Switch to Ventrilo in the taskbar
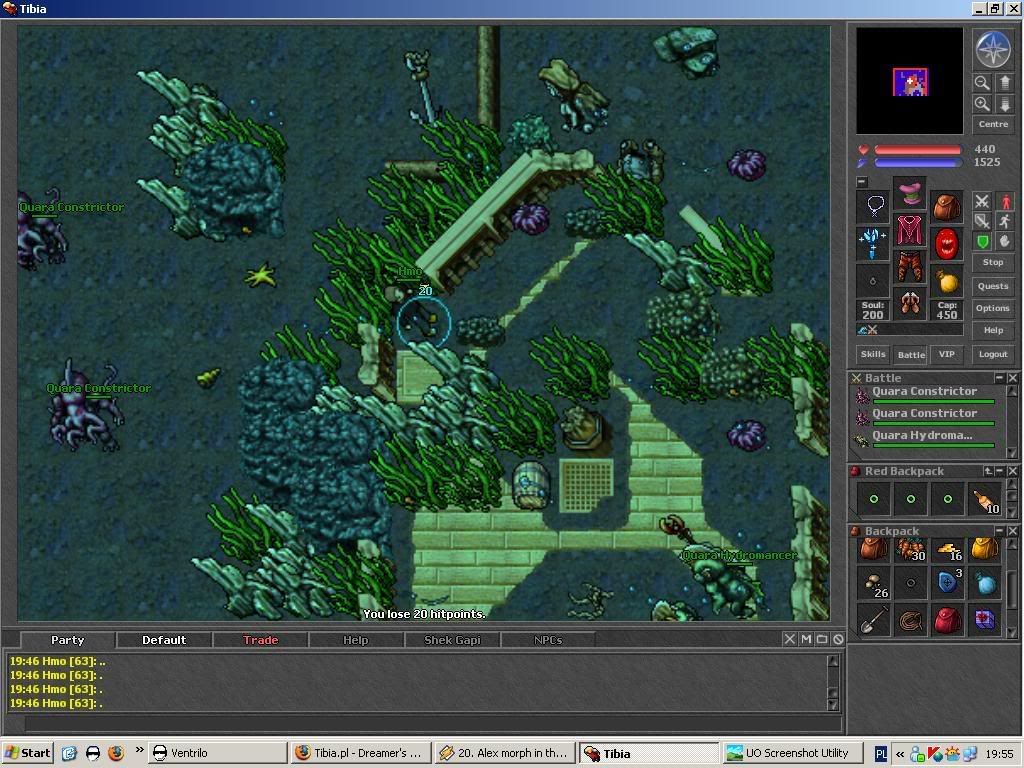Viewport: 1024px width, 768px height. [217, 753]
